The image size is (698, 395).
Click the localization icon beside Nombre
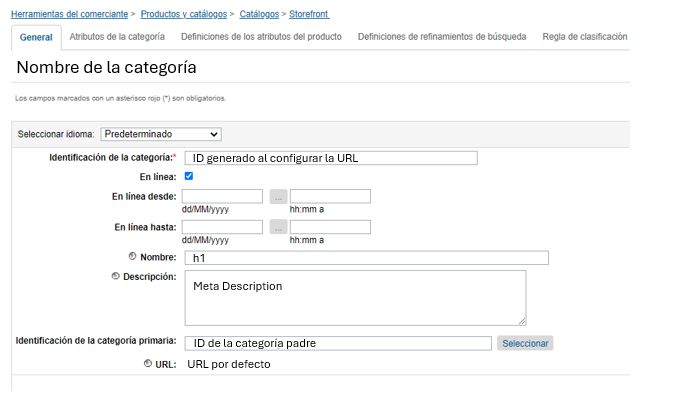point(132,257)
